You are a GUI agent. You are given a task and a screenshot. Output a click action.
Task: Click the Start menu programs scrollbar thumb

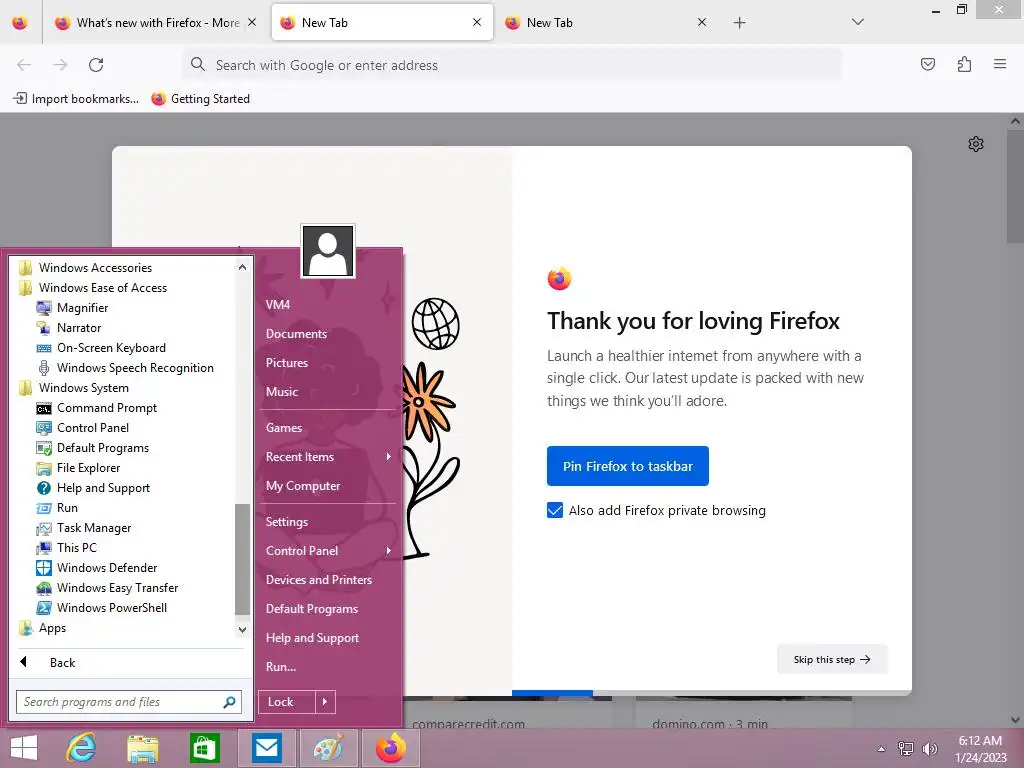(242, 559)
